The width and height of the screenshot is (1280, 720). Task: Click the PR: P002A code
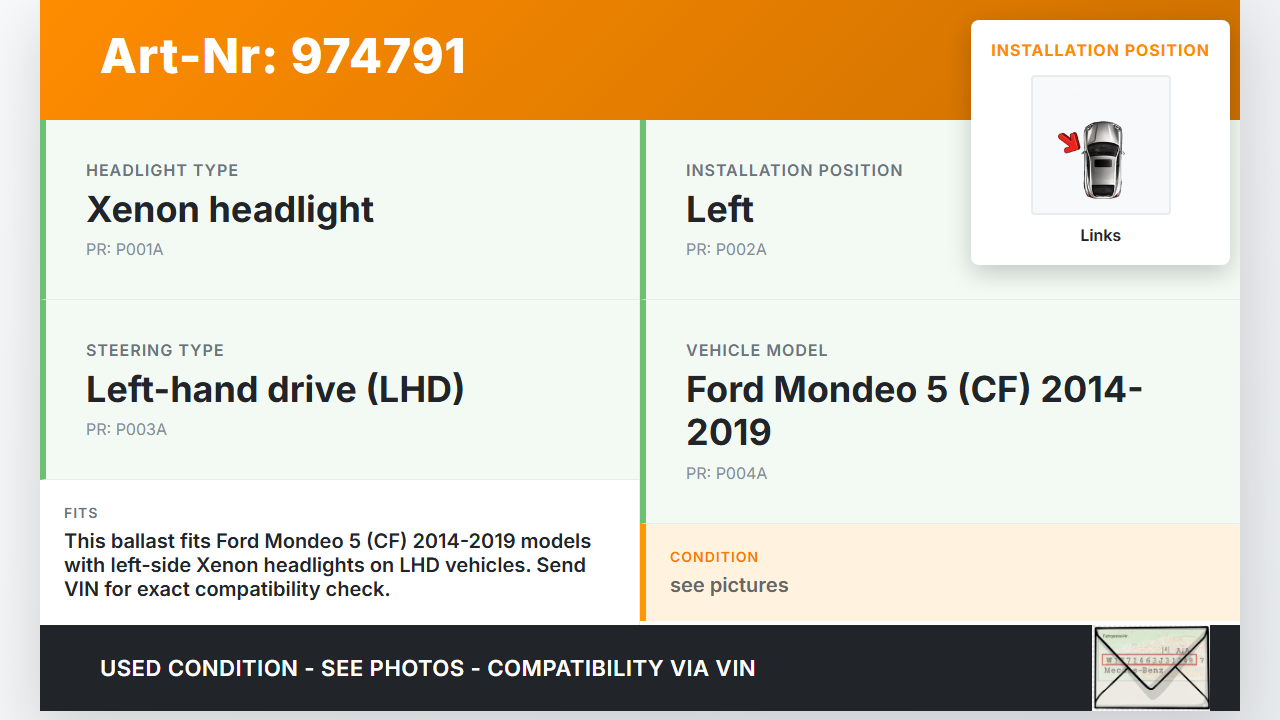pyautogui.click(x=726, y=250)
